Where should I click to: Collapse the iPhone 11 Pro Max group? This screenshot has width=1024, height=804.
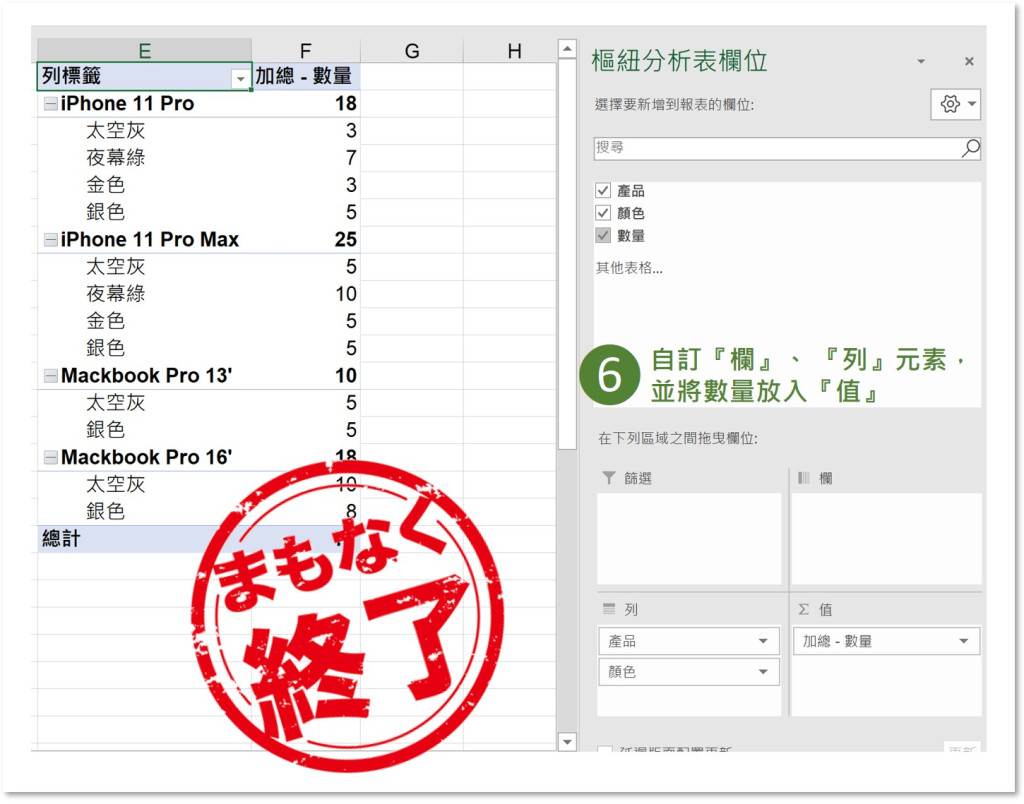coord(50,240)
